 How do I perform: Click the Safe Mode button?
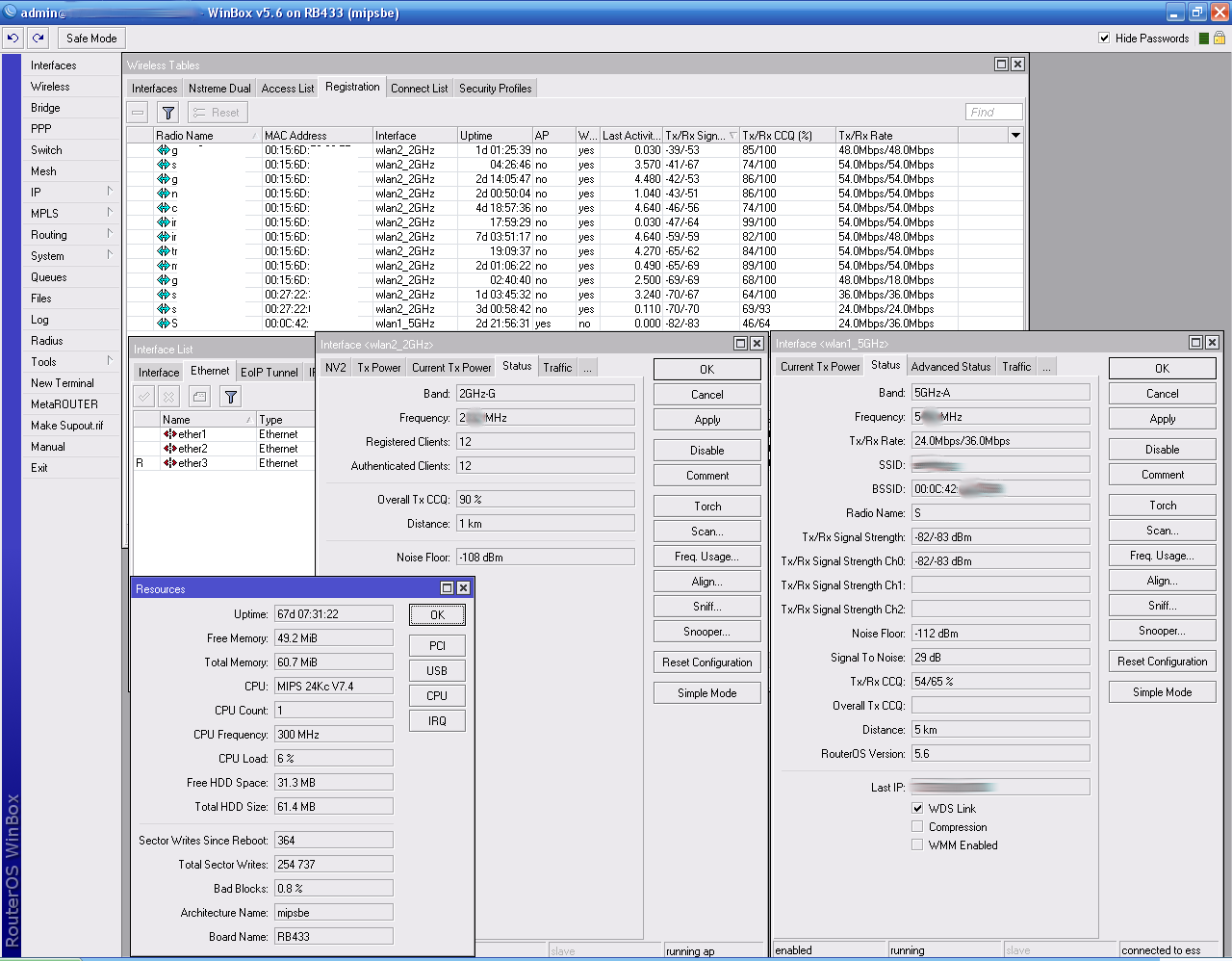[x=91, y=39]
